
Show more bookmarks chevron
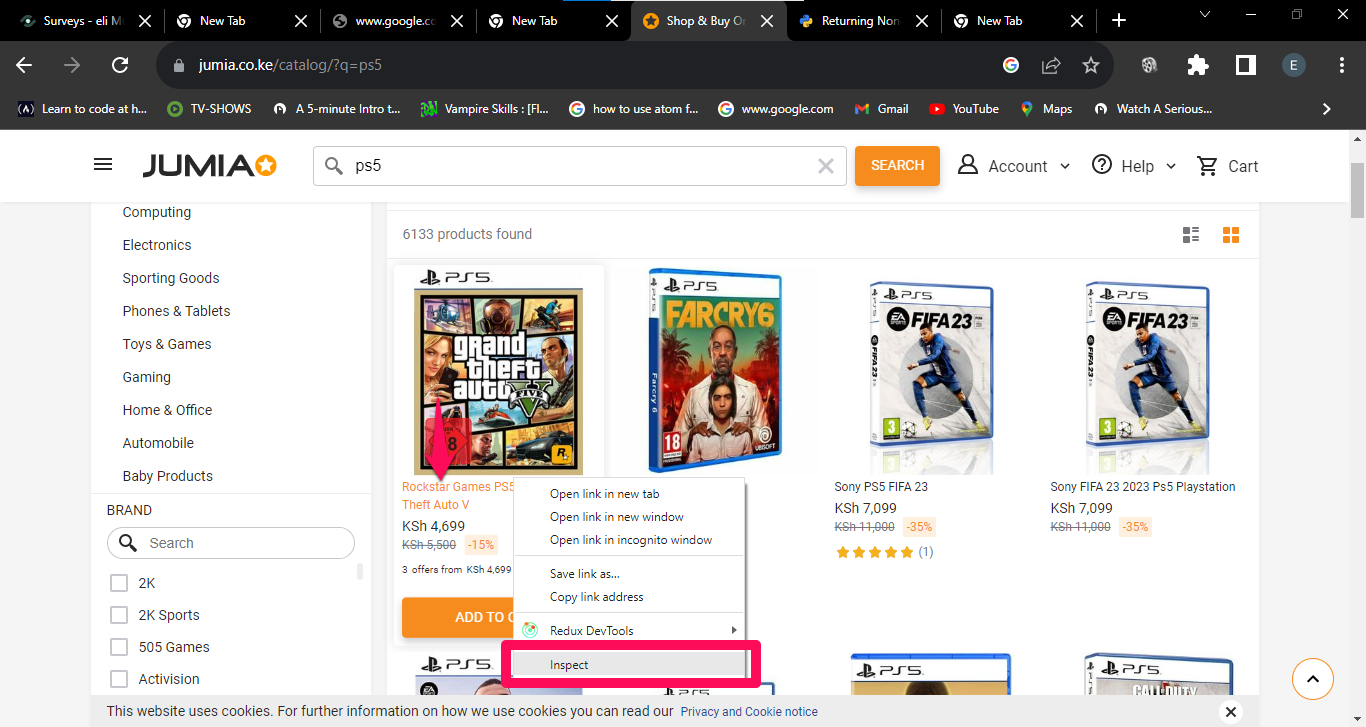click(x=1327, y=109)
